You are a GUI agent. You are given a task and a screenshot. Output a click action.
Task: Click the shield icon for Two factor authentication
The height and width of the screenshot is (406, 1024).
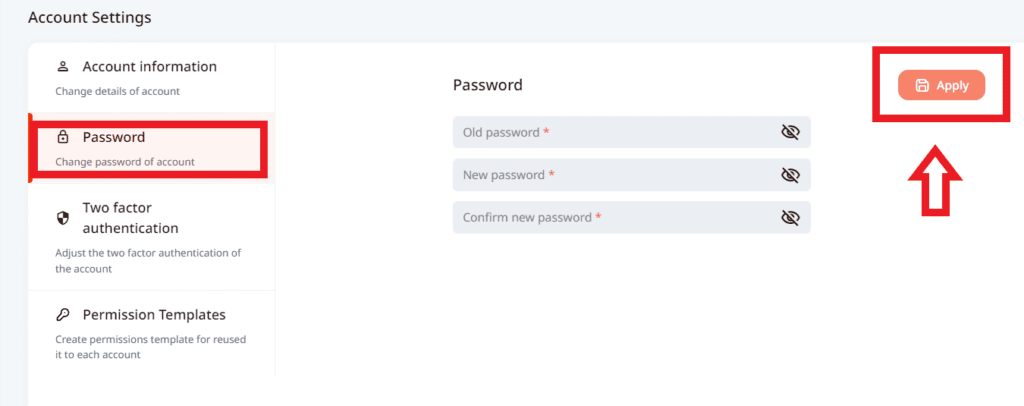click(x=63, y=217)
